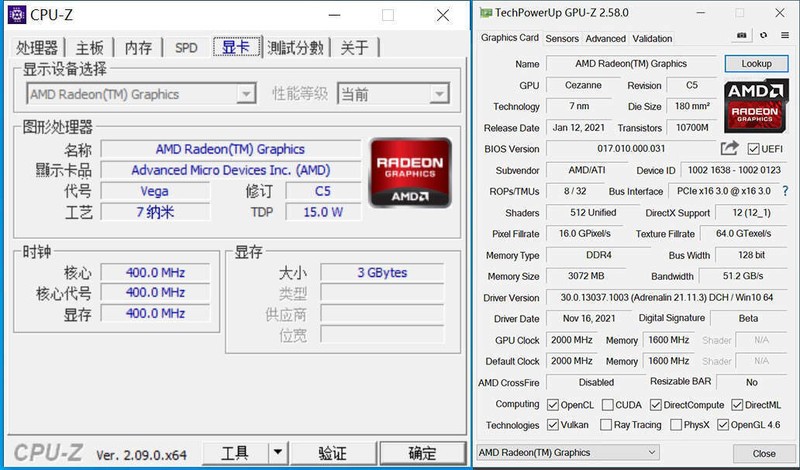Click the Bus Width value 128 bit
This screenshot has width=800, height=470.
tap(751, 255)
